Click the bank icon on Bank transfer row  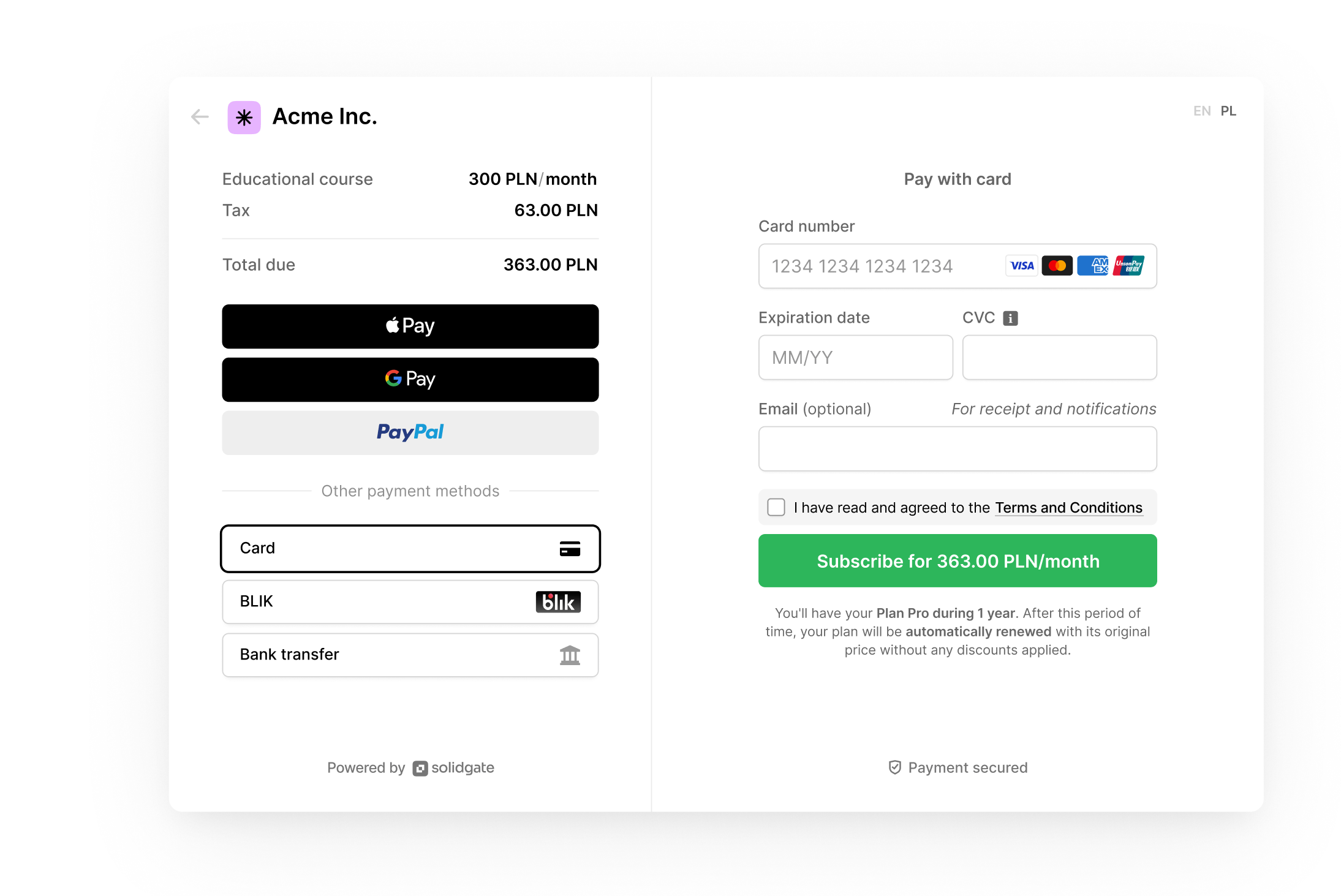570,655
